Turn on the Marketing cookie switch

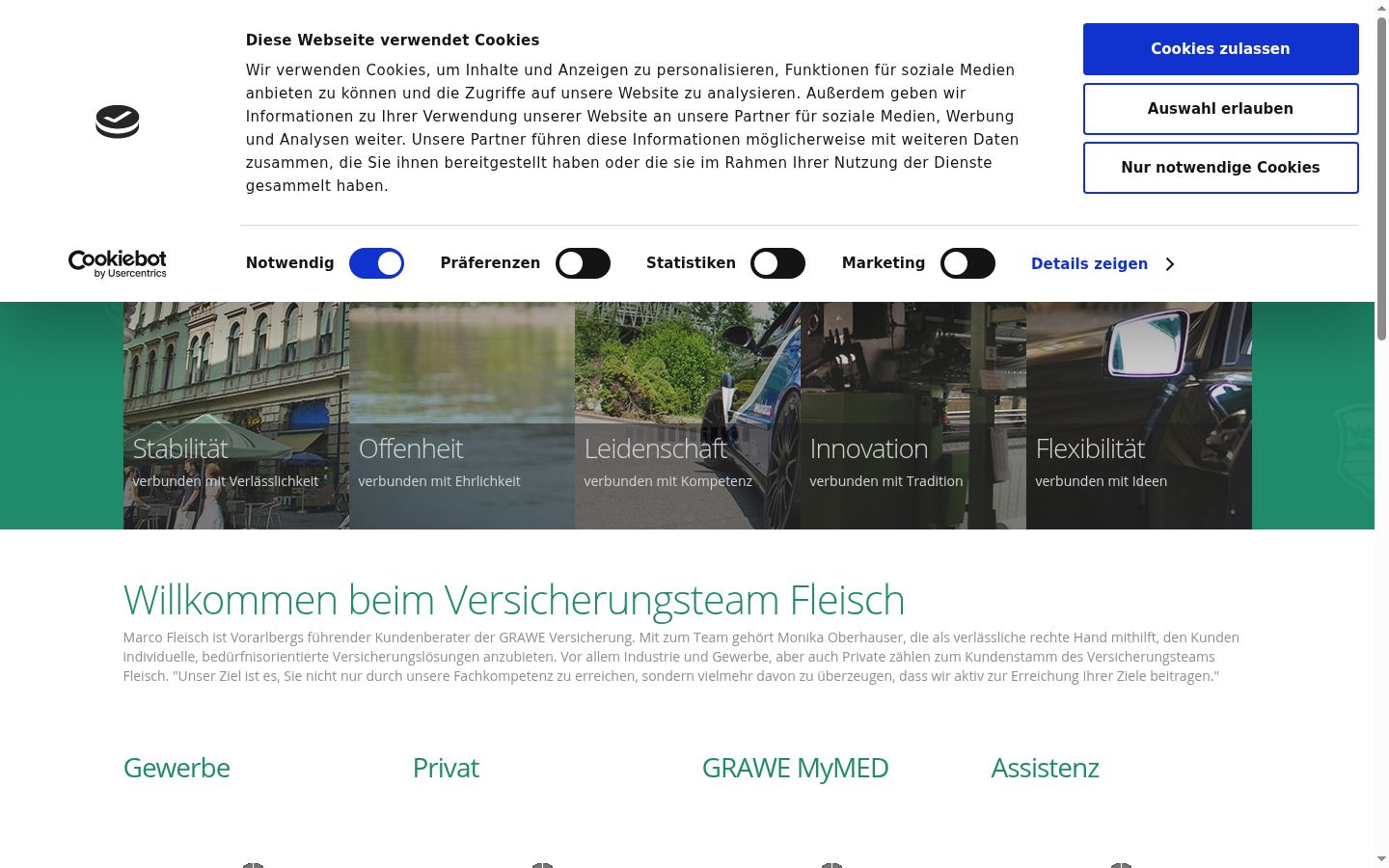point(967,263)
